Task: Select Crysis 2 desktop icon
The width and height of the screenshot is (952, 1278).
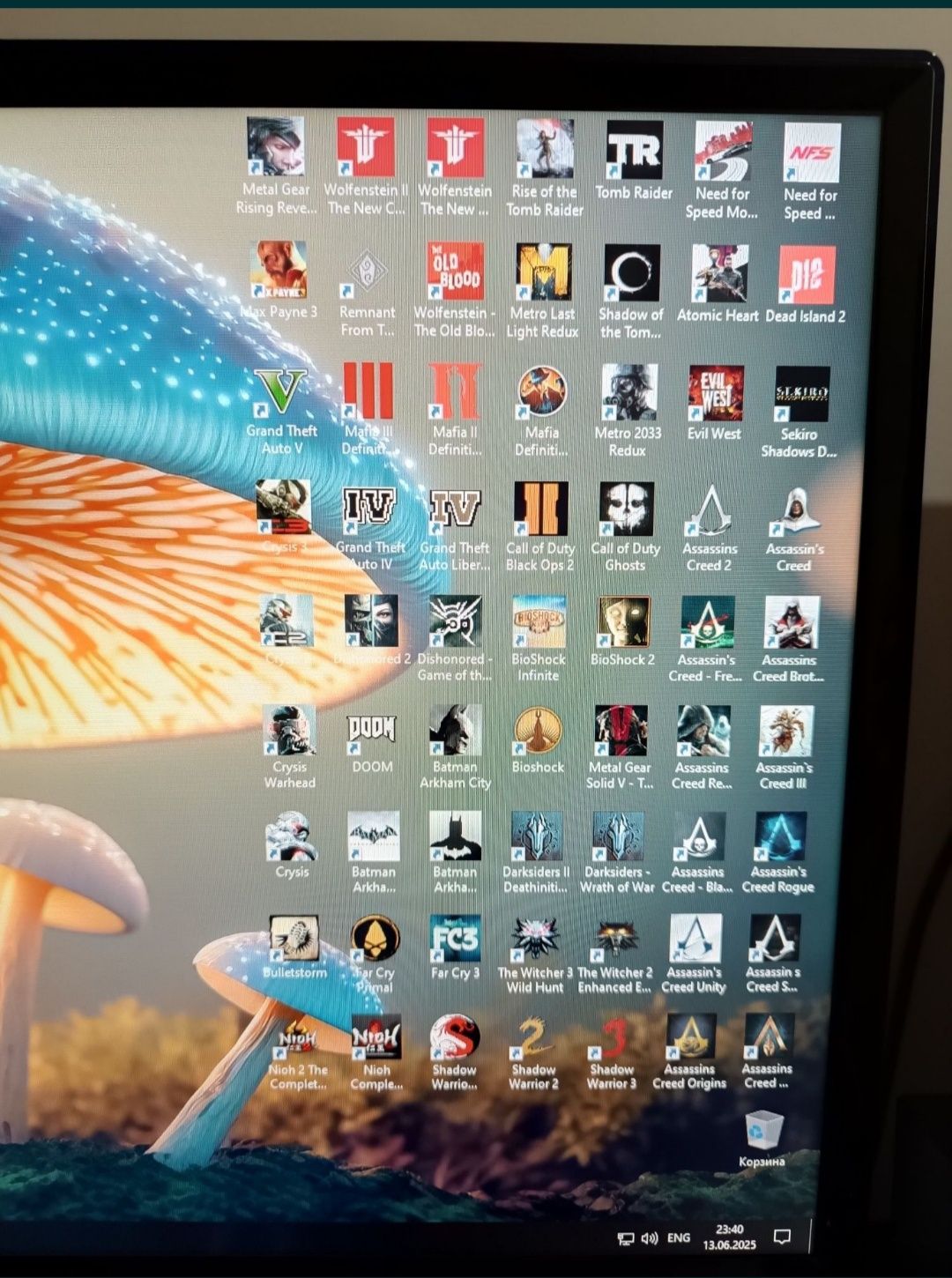Action: pyautogui.click(x=286, y=620)
